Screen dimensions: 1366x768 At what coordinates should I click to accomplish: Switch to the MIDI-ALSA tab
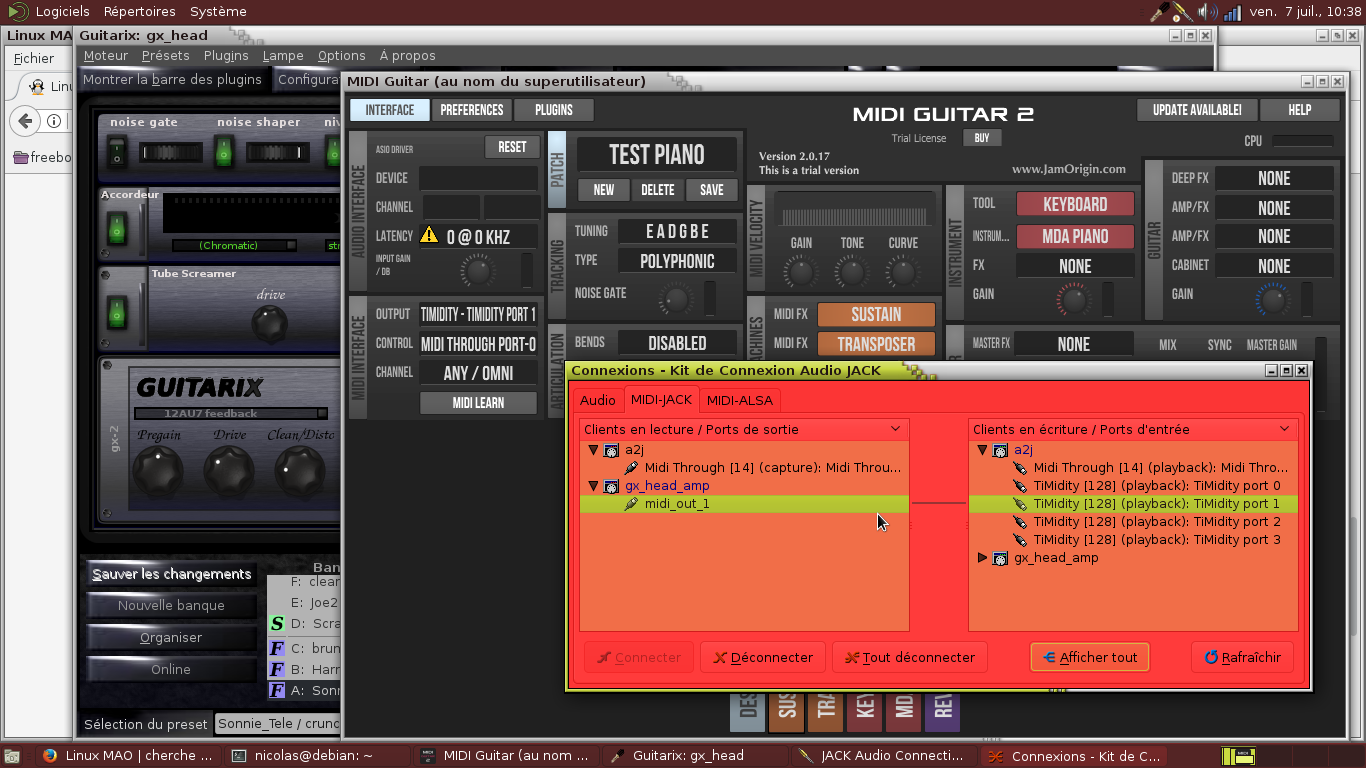tap(740, 400)
